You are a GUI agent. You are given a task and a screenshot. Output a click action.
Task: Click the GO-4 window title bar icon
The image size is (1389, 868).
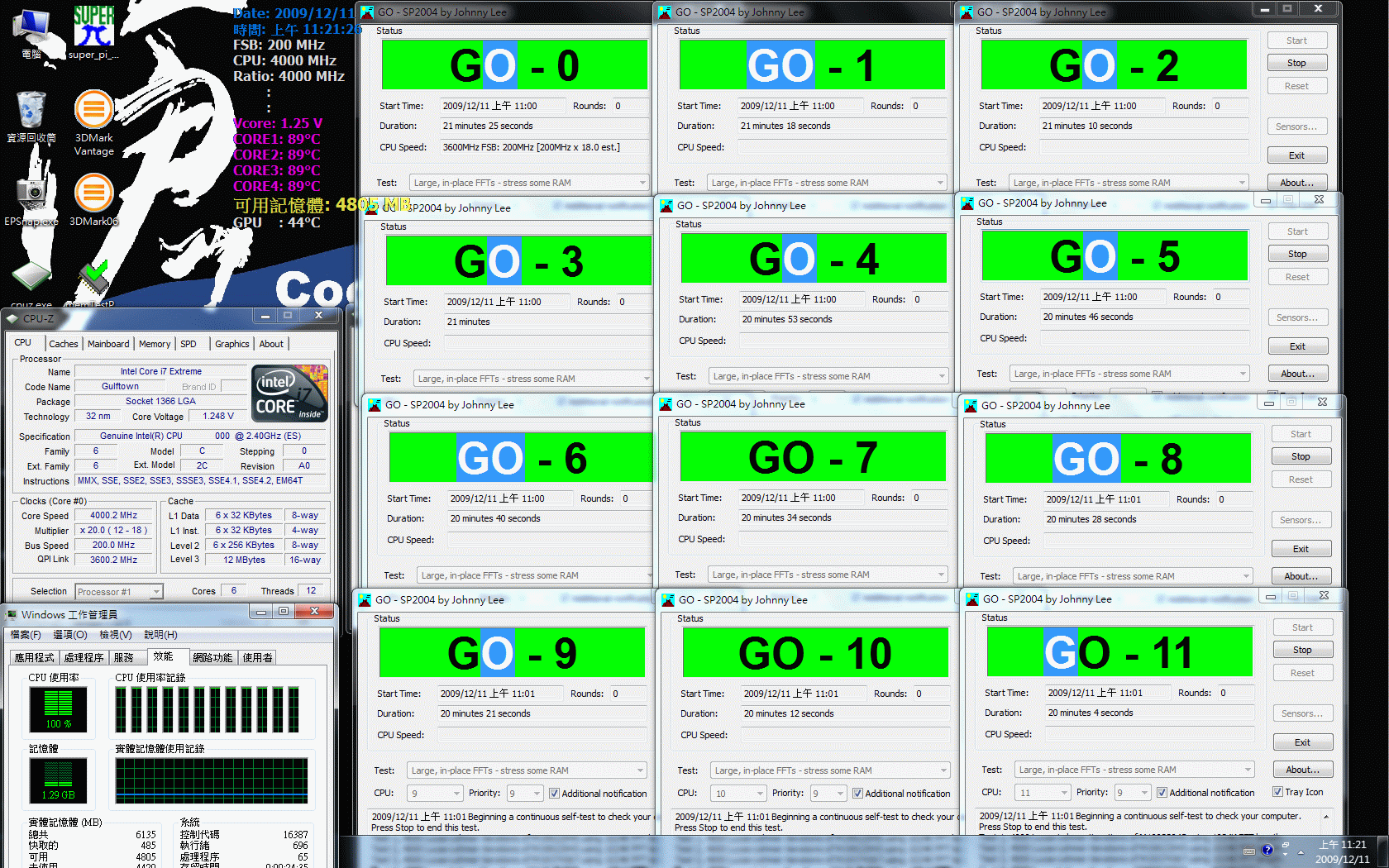pos(666,205)
